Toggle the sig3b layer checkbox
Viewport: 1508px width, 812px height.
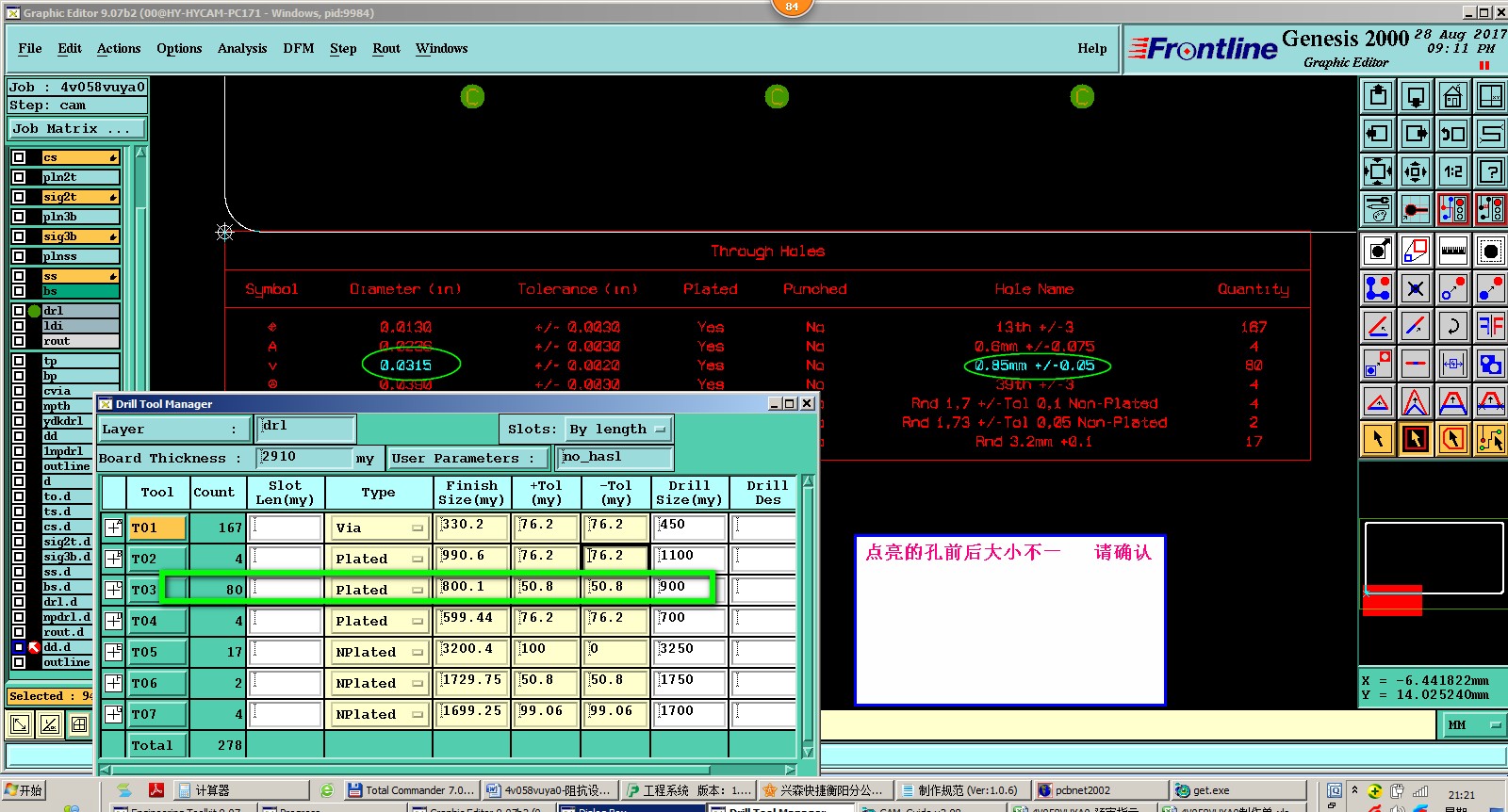click(x=19, y=236)
